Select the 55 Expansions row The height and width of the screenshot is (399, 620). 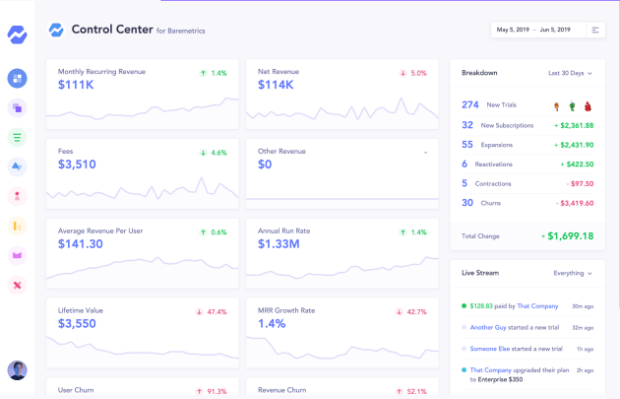click(527, 145)
